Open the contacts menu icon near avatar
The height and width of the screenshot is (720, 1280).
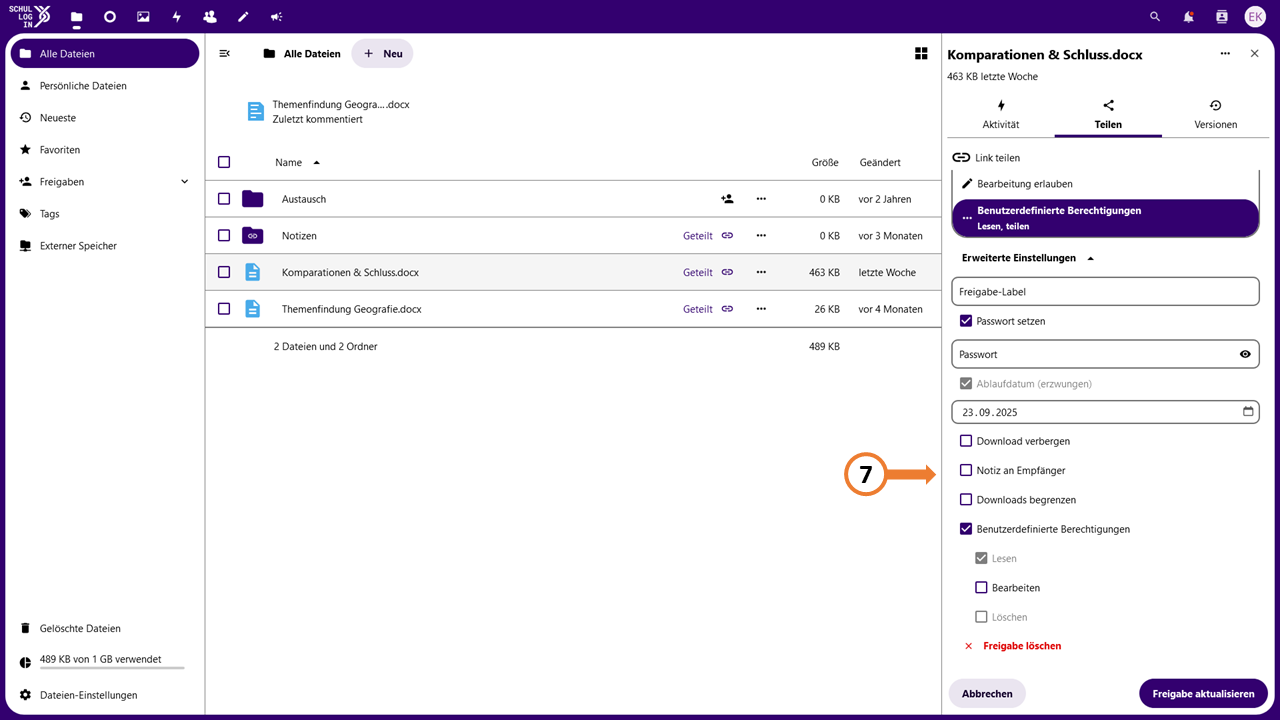click(x=1221, y=17)
